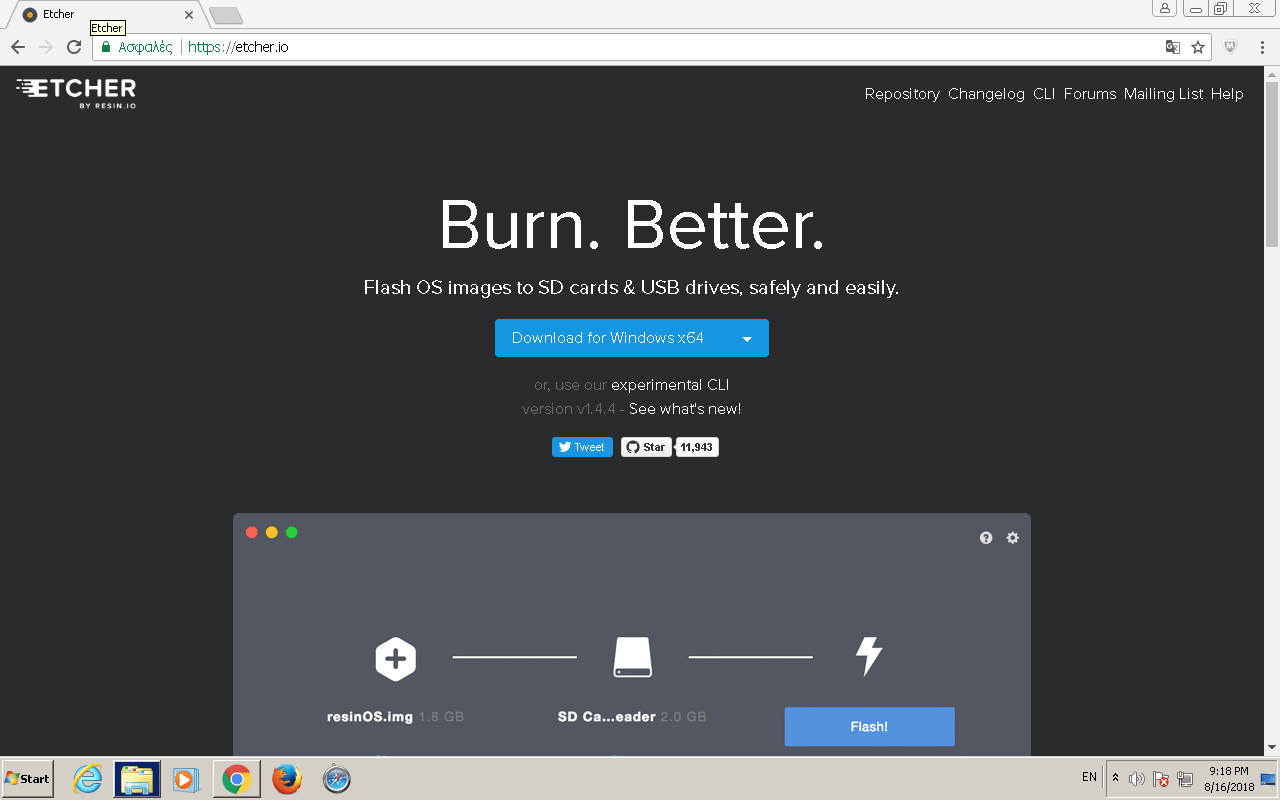
Task: Click the EN language indicator
Action: coord(1089,777)
